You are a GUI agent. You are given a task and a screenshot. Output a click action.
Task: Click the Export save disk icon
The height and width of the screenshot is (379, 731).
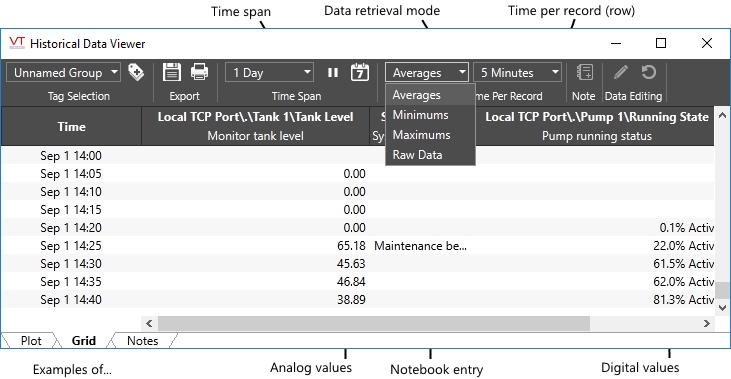[x=172, y=72]
